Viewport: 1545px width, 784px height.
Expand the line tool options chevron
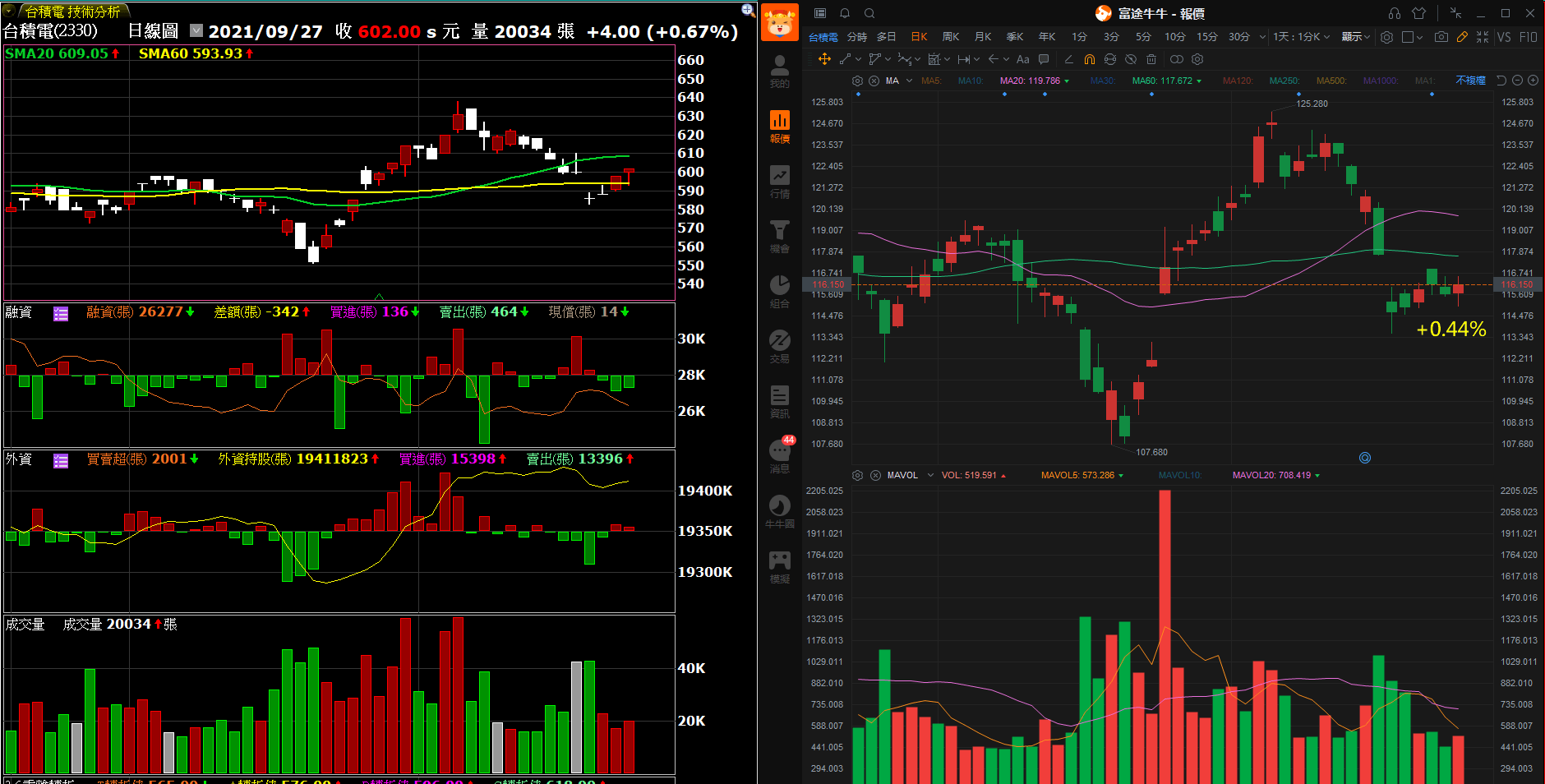pyautogui.click(x=858, y=59)
